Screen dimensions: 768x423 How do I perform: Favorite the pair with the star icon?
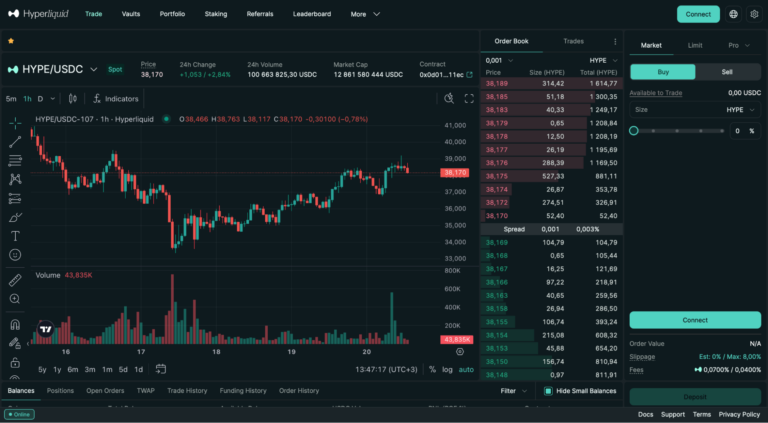coord(11,41)
